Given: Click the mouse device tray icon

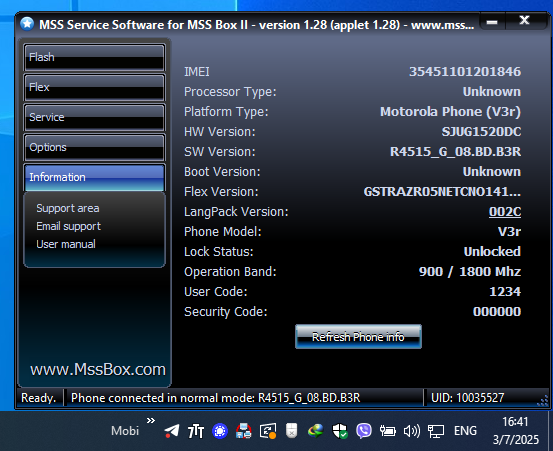Looking at the screenshot, I should (292, 431).
